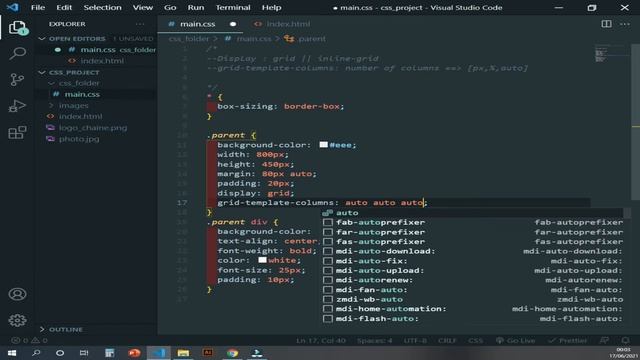Viewport: 640px width, 360px height.
Task: Click the Spaces: 4 indentation status
Action: pos(374,340)
